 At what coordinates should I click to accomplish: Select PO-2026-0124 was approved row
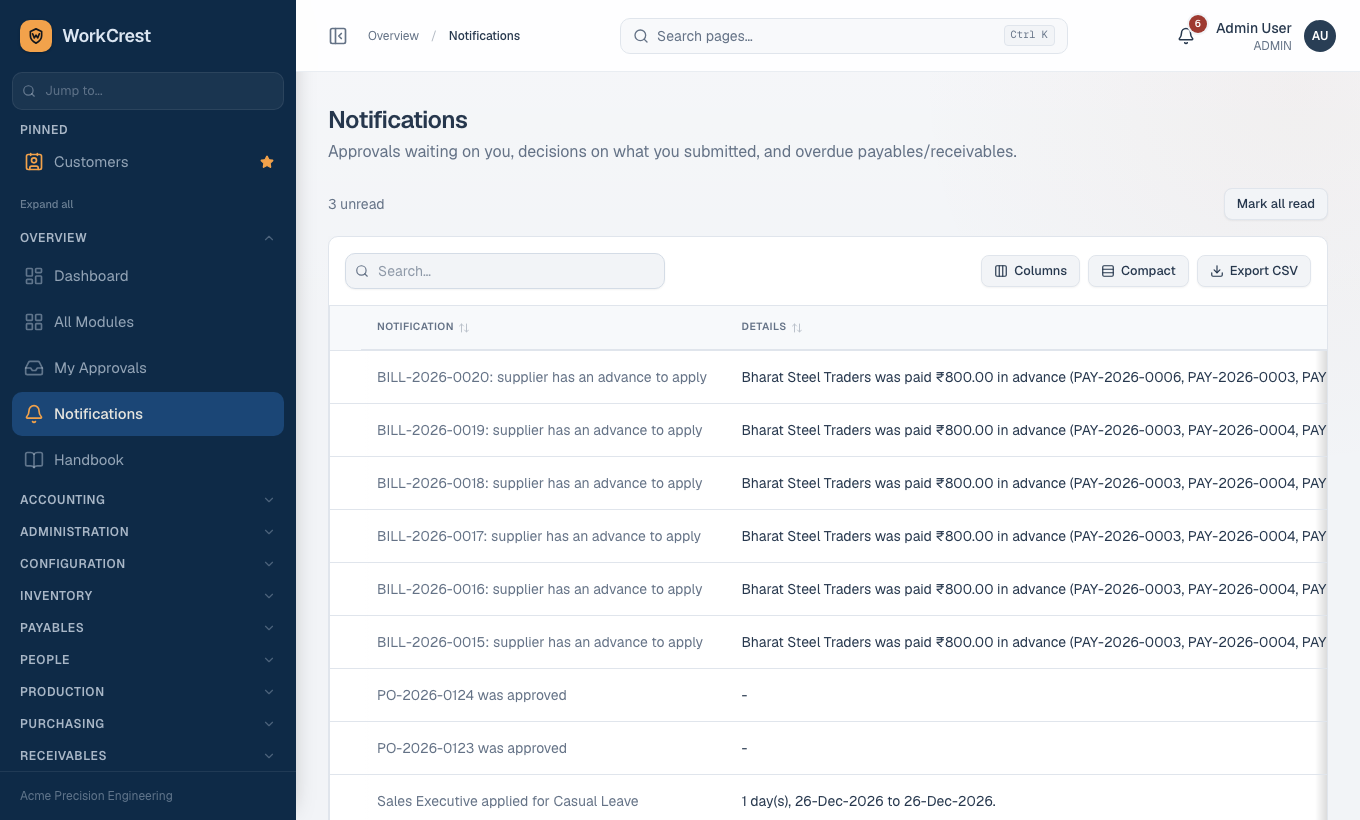[x=828, y=696]
